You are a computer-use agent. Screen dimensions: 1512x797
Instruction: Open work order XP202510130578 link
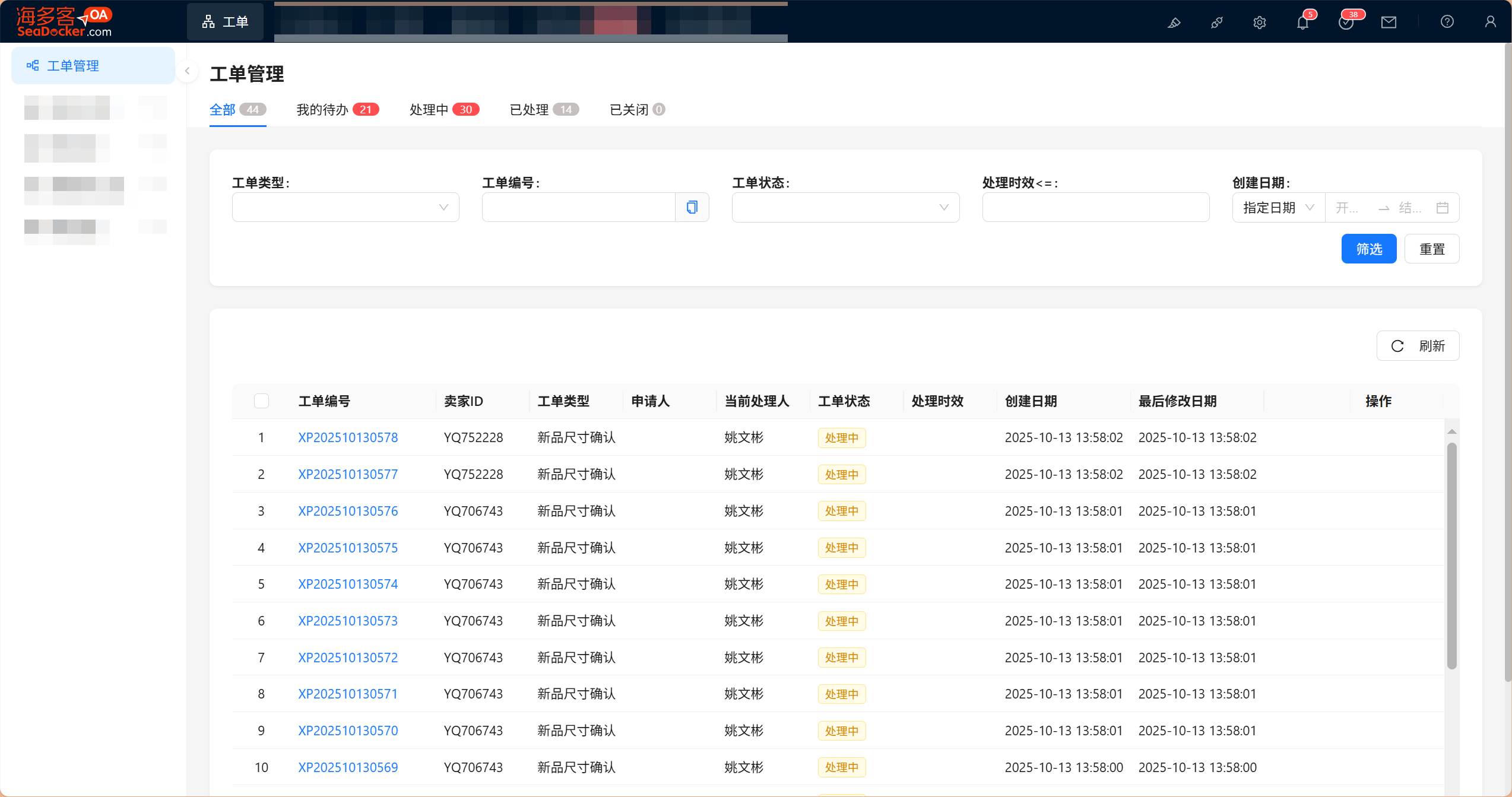click(348, 438)
